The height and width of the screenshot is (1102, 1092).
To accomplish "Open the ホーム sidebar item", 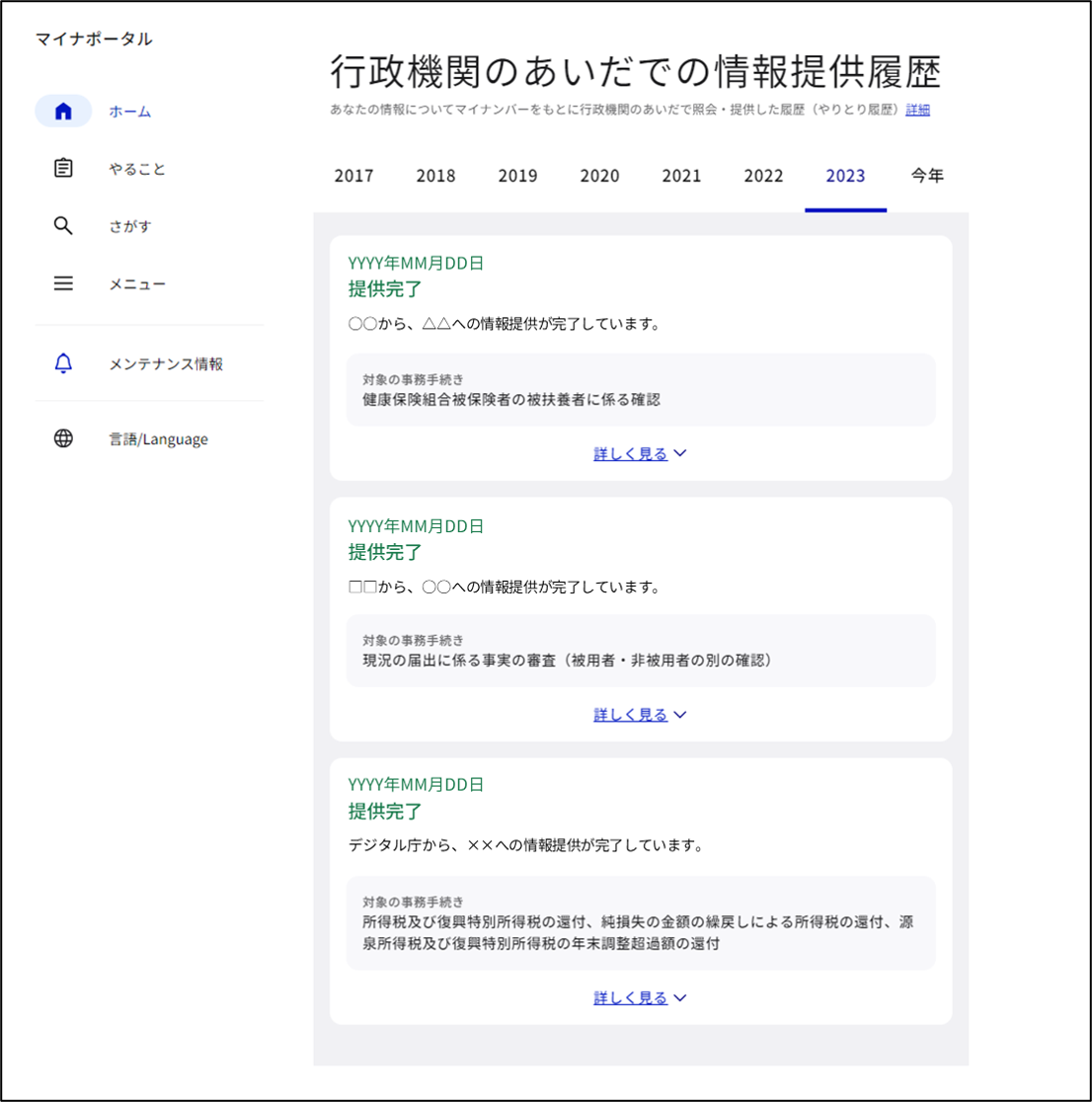I will click(130, 112).
